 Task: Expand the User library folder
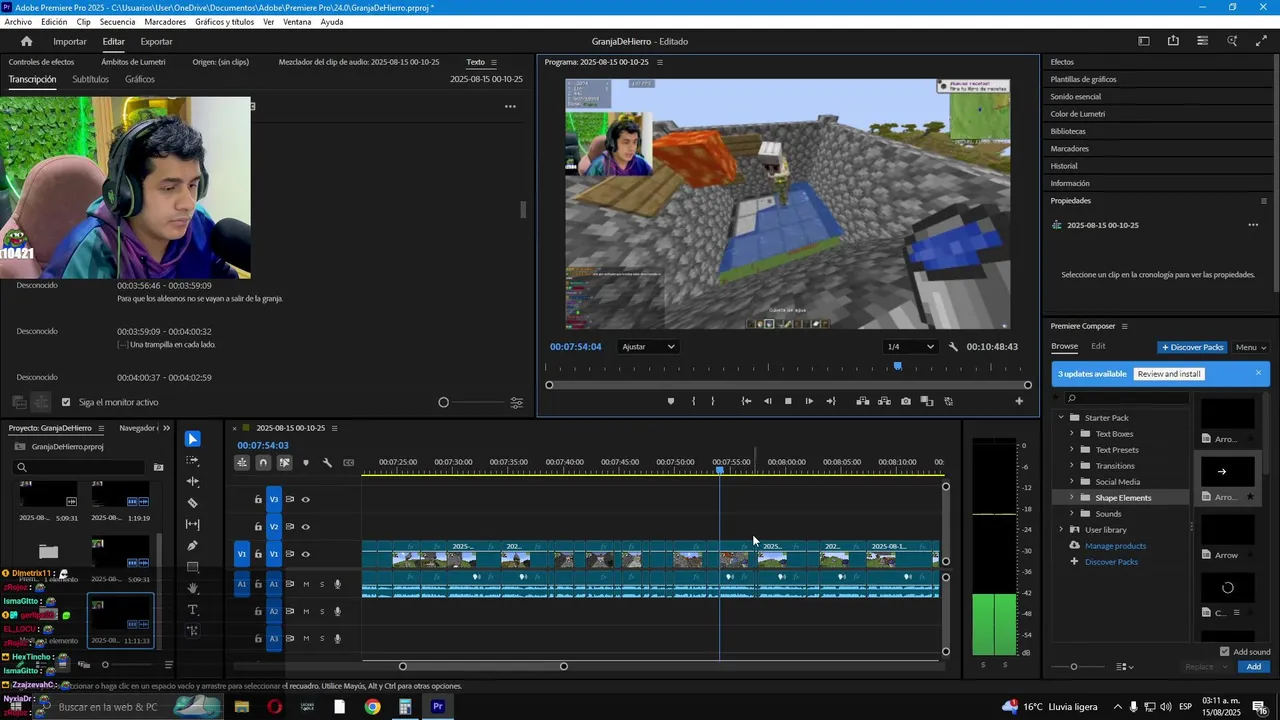click(1061, 530)
